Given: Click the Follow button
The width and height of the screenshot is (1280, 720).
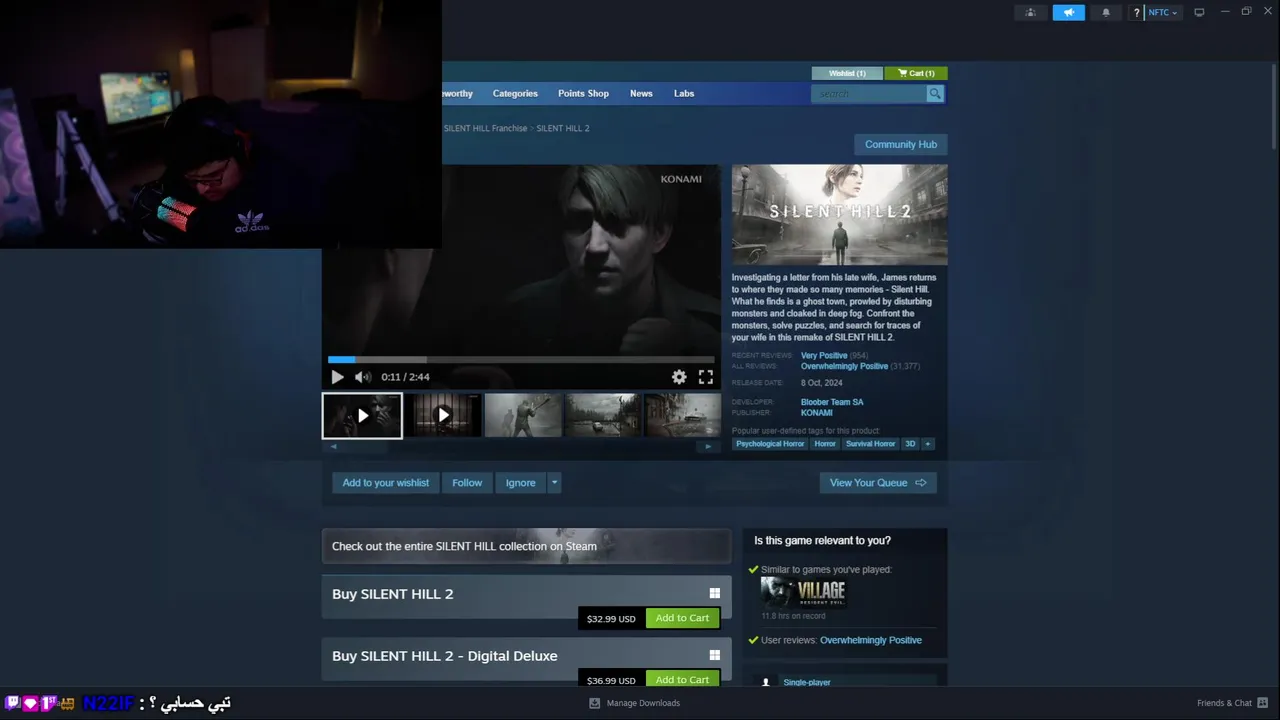Looking at the screenshot, I should [x=467, y=483].
